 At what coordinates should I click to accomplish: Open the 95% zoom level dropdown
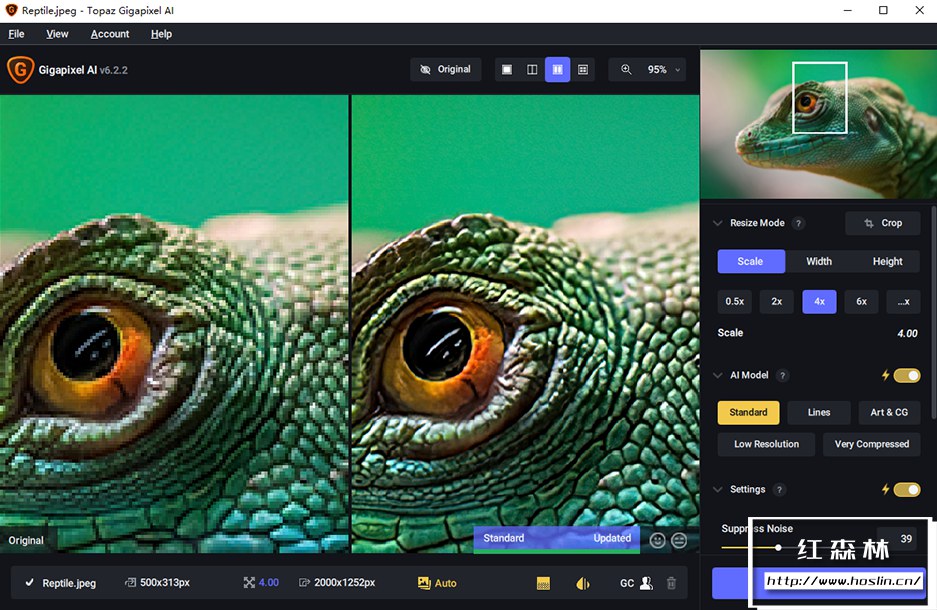click(663, 69)
